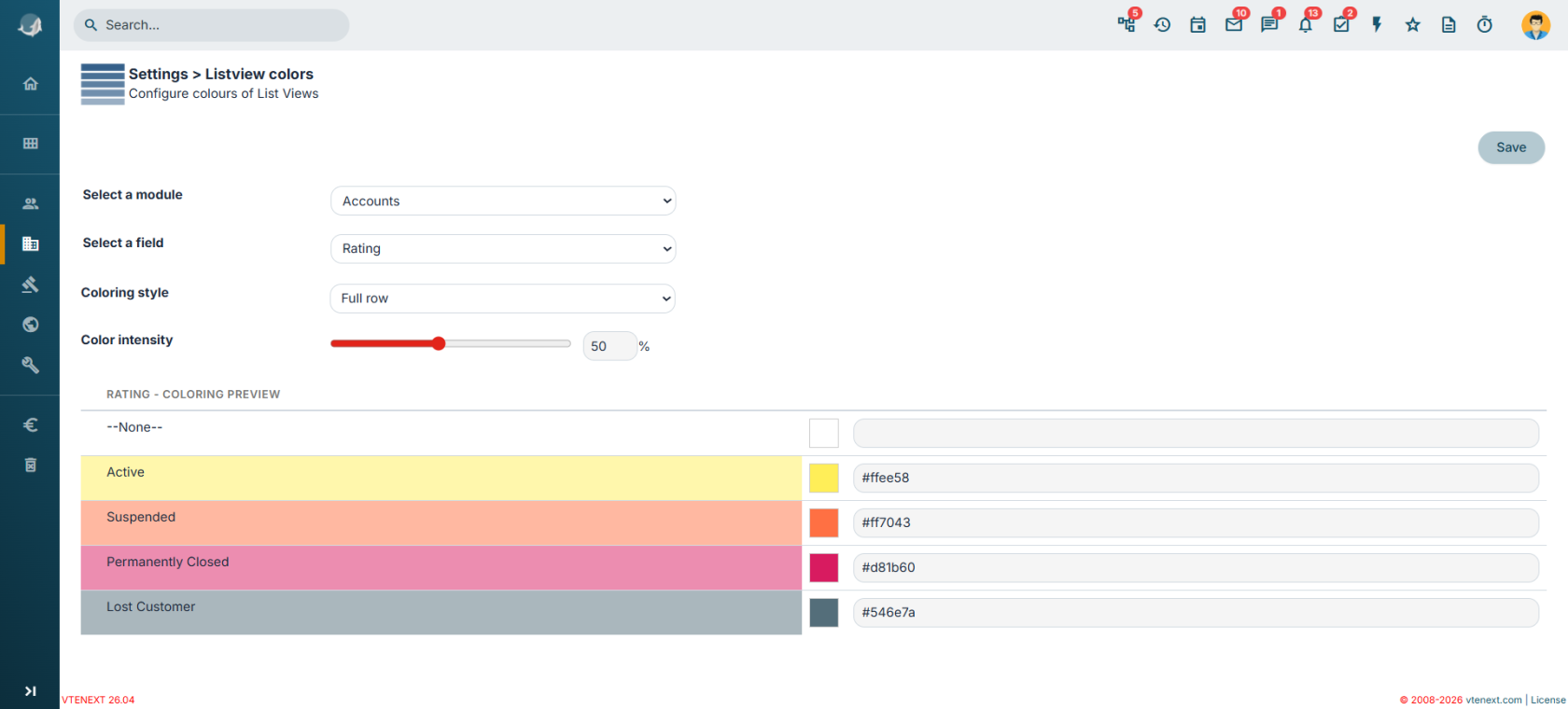Open the quick create lightning bolt icon
The image size is (1568, 709).
click(x=1377, y=25)
